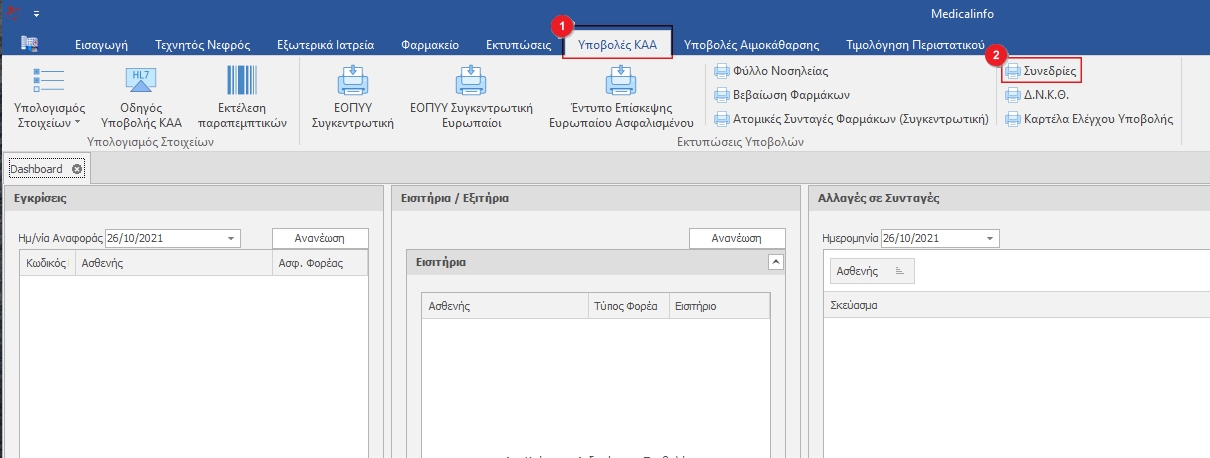The image size is (1210, 458).
Task: Click Ανανέωση in Εισιτήρια / Εξιτήρια panel
Action: point(737,239)
